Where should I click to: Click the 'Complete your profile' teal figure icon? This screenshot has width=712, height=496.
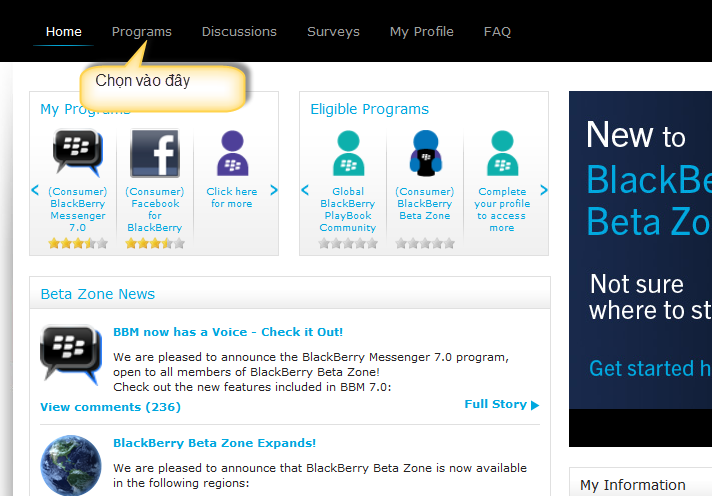click(502, 153)
